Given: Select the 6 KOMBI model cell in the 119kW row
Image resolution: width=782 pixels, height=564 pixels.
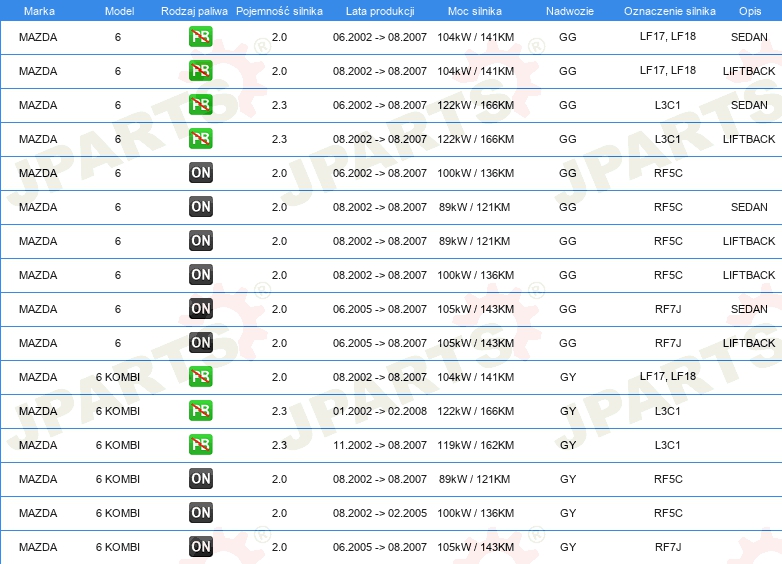Looking at the screenshot, I should 118,445.
